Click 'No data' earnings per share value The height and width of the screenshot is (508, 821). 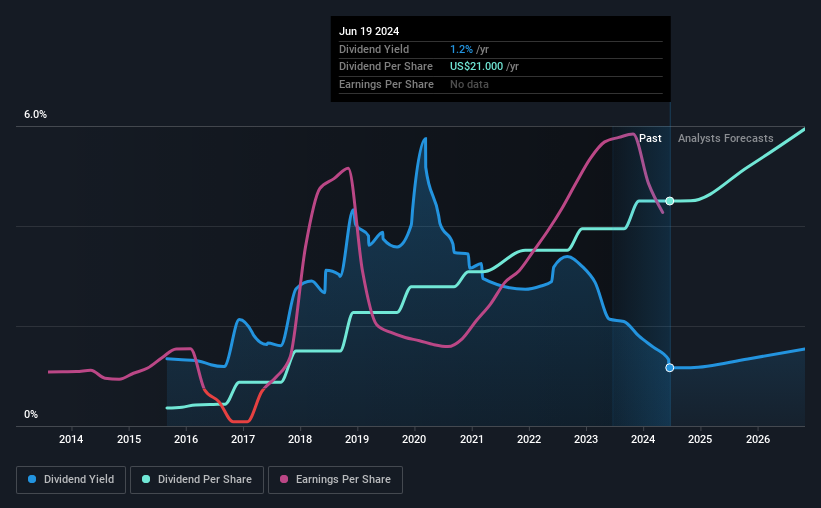pyautogui.click(x=469, y=84)
